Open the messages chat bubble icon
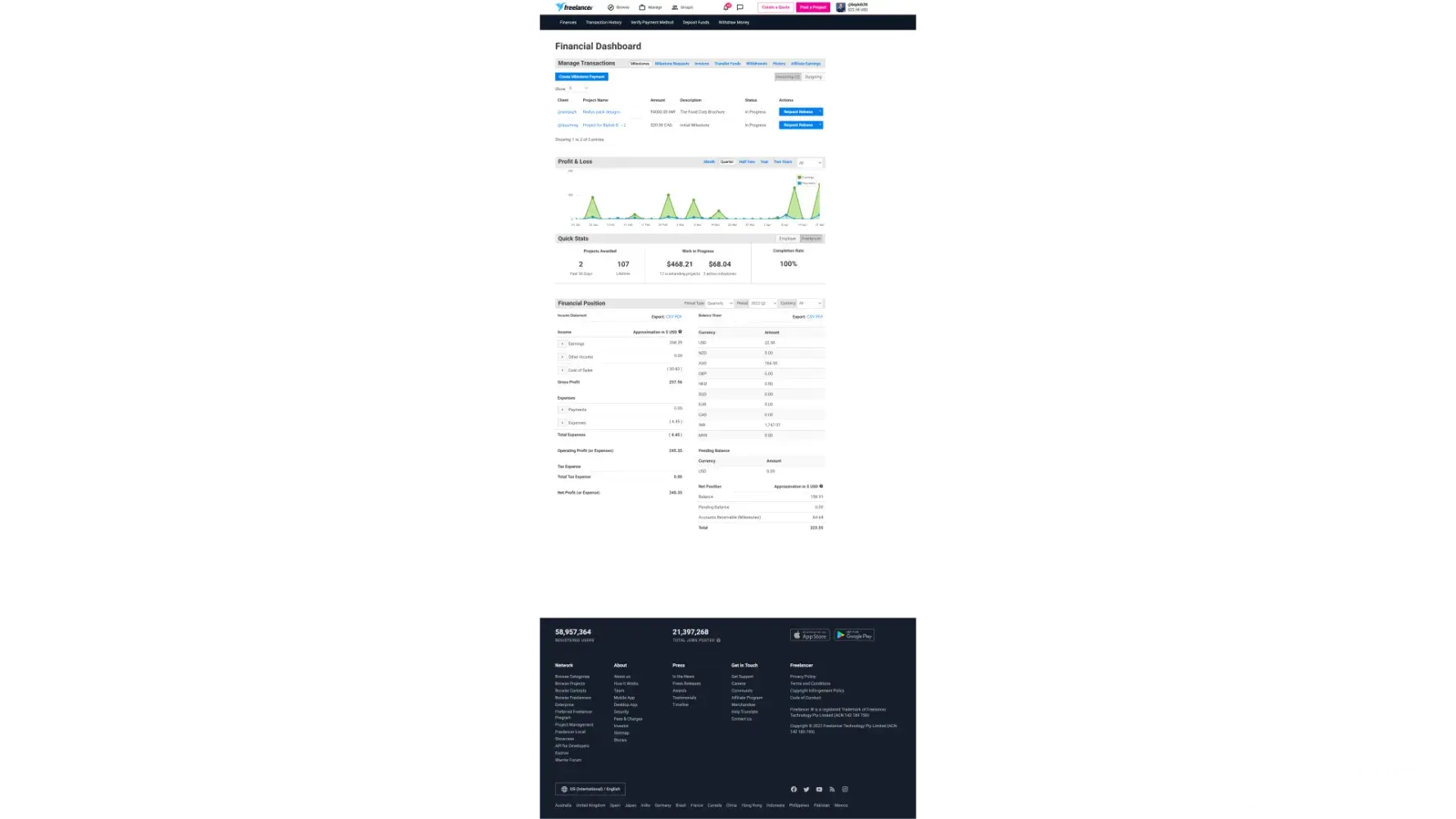 coord(740,7)
